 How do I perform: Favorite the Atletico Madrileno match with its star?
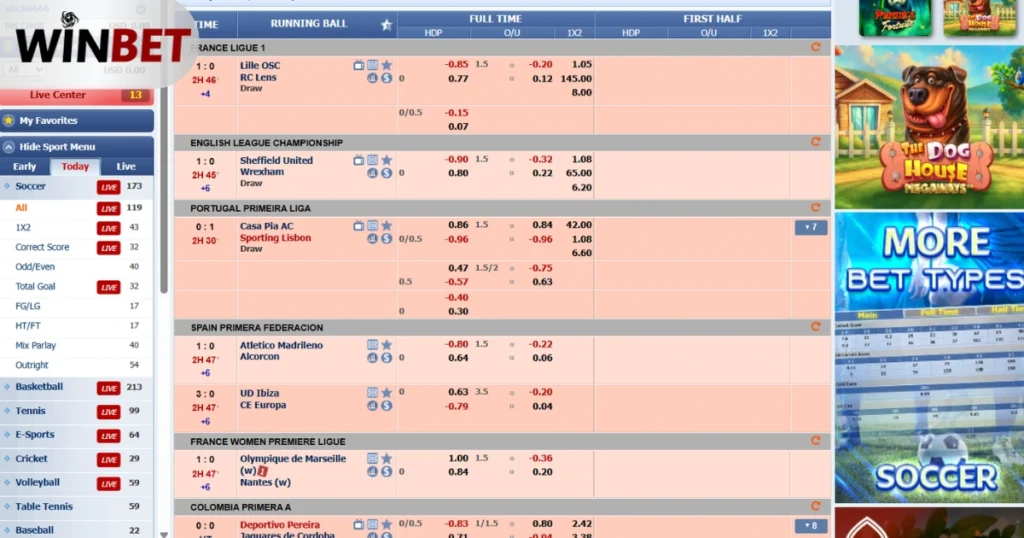(x=387, y=345)
